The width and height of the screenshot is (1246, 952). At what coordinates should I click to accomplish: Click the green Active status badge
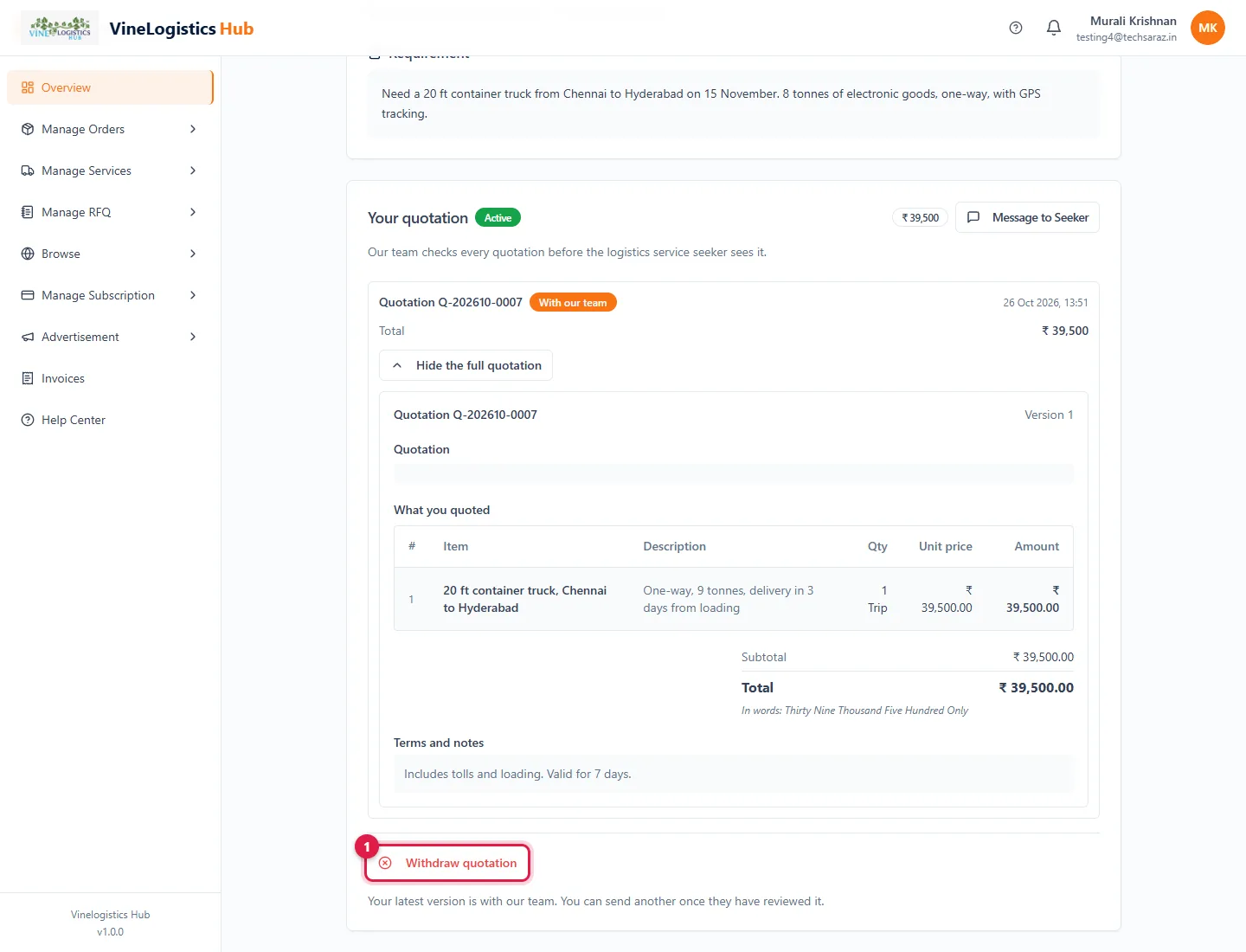point(498,218)
